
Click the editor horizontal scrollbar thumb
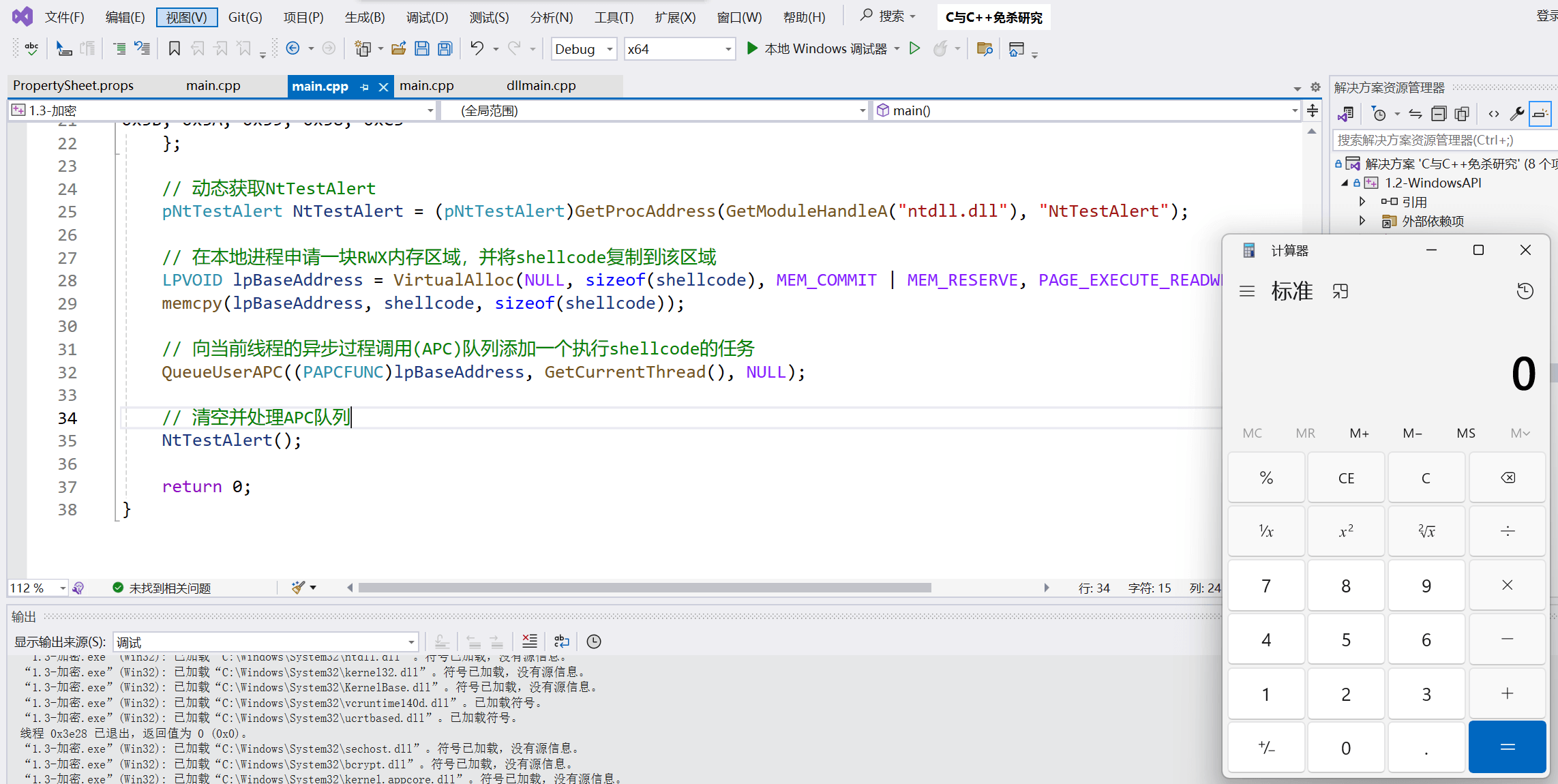coord(644,588)
